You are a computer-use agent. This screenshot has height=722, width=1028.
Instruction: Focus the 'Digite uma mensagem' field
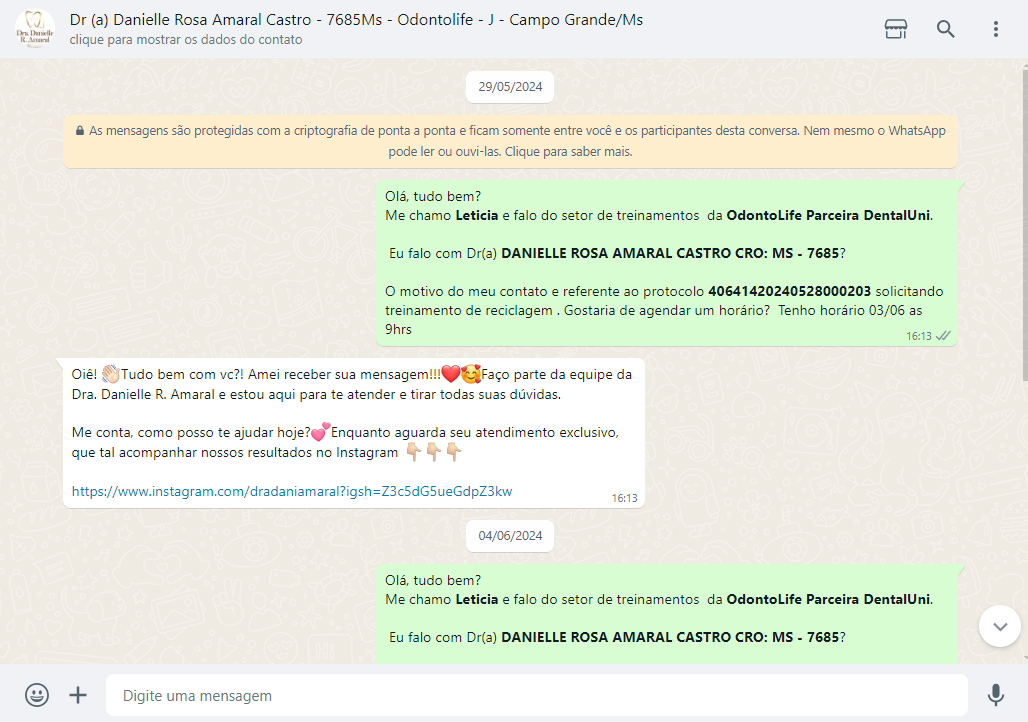tap(536, 695)
